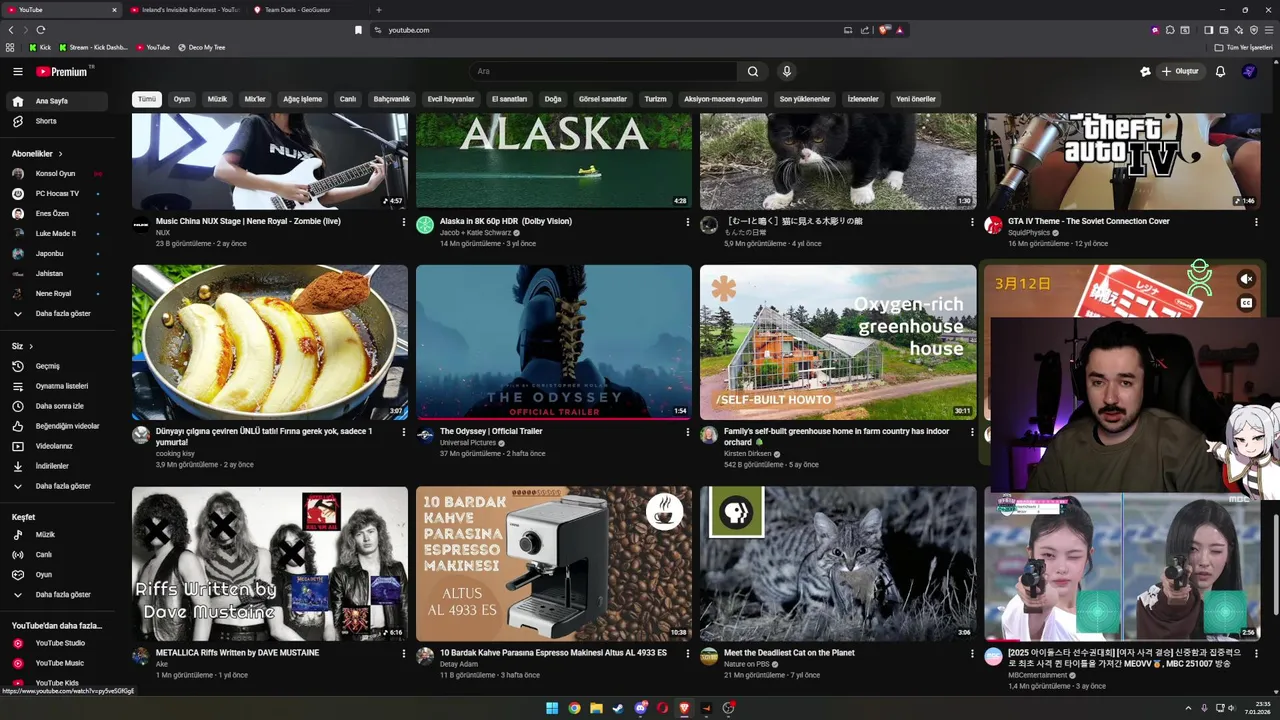Screen dimensions: 1280x720
Task: Start voice search with microphone icon
Action: coord(787,72)
